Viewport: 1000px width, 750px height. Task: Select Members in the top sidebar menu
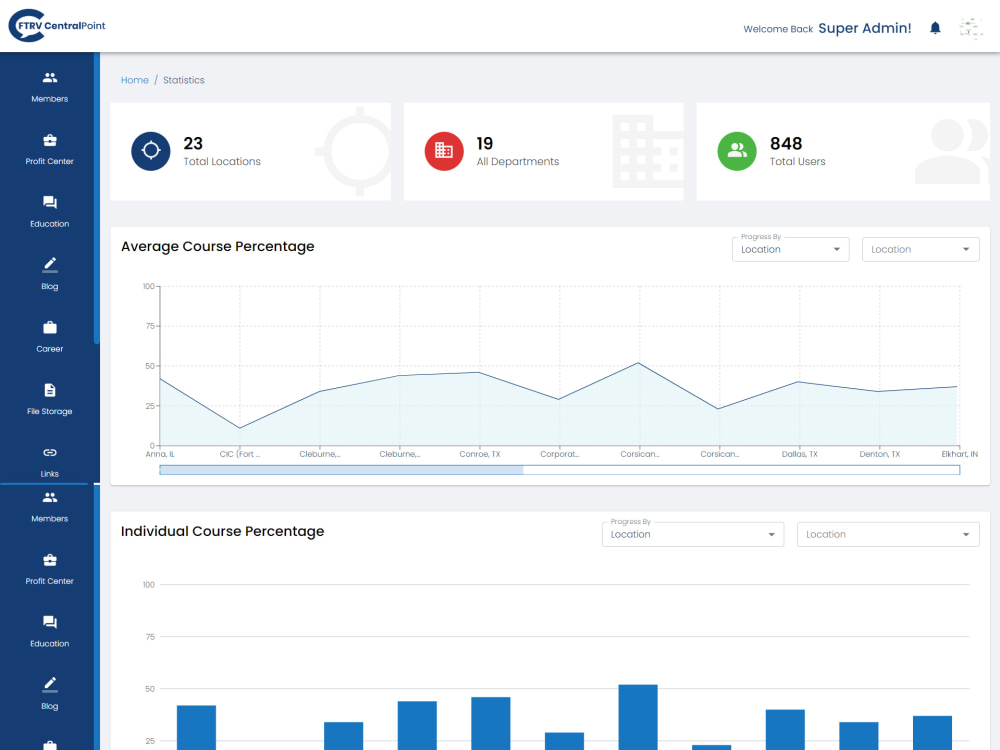pos(50,87)
